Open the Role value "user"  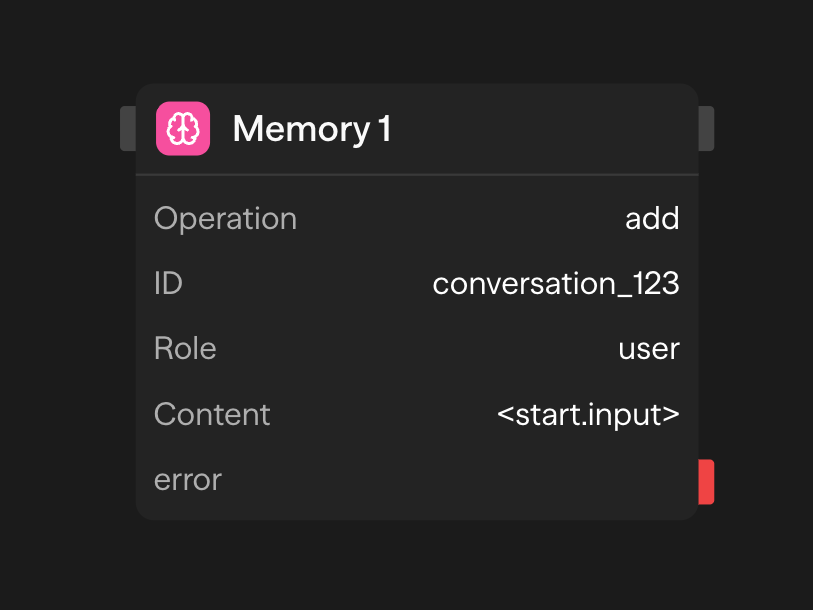[649, 349]
